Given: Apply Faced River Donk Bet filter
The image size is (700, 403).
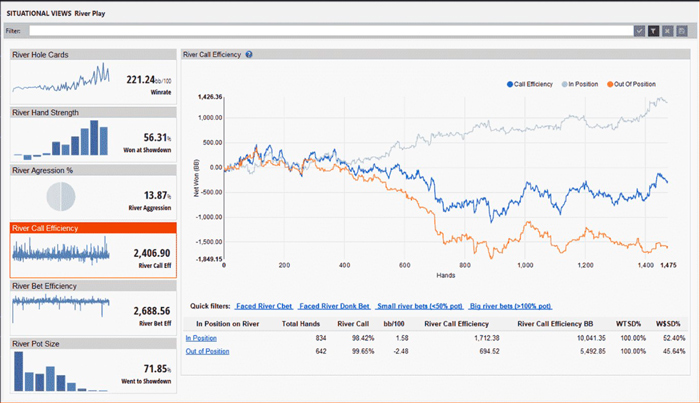Looking at the screenshot, I should (x=334, y=306).
